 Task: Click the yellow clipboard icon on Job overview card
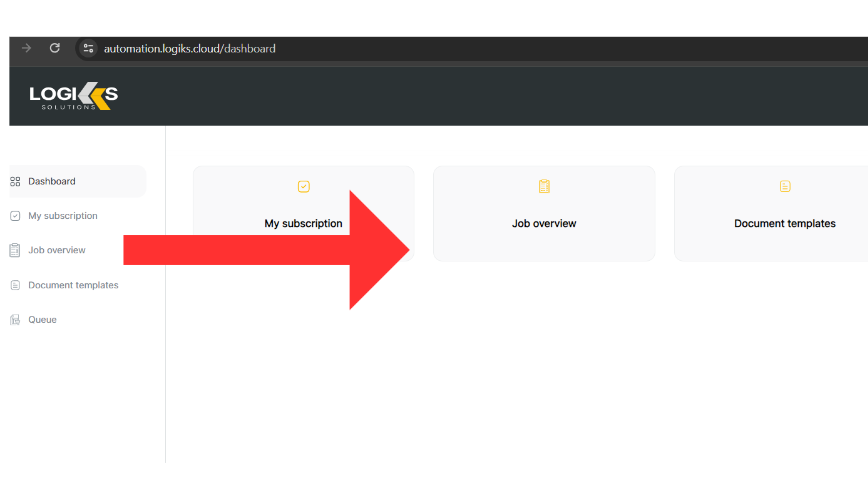pos(544,186)
